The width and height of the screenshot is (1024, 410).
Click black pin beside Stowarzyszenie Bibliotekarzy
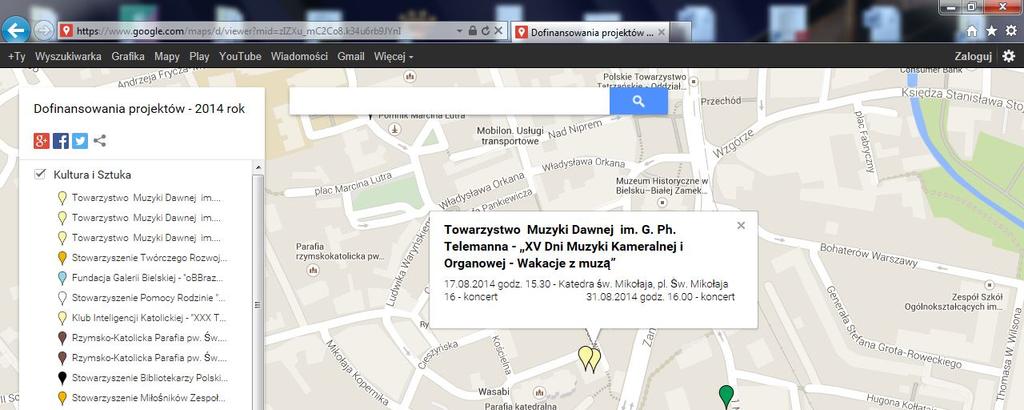point(62,377)
